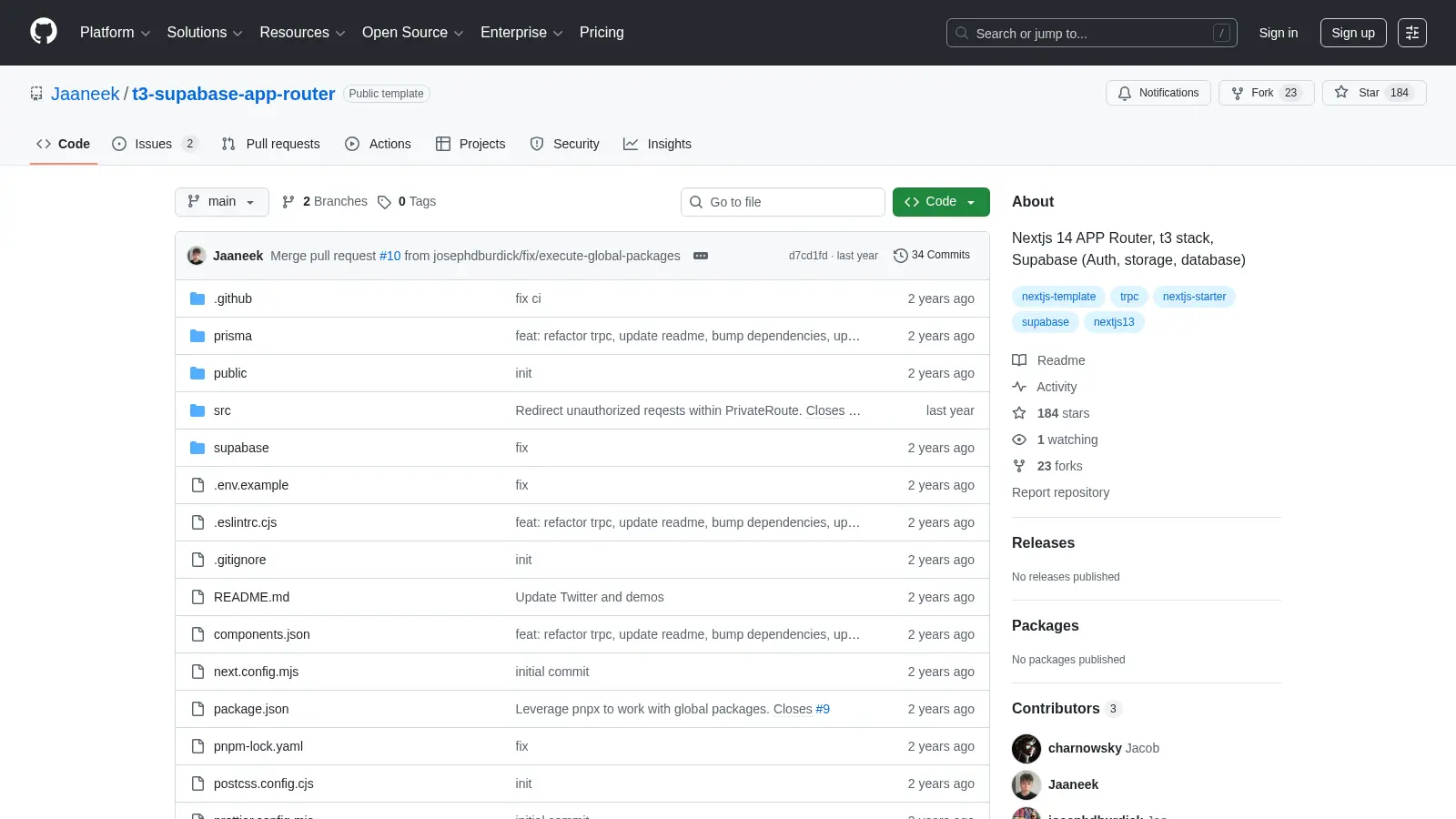Click the supabase folder icon
Viewport: 1456px width, 819px height.
197,448
